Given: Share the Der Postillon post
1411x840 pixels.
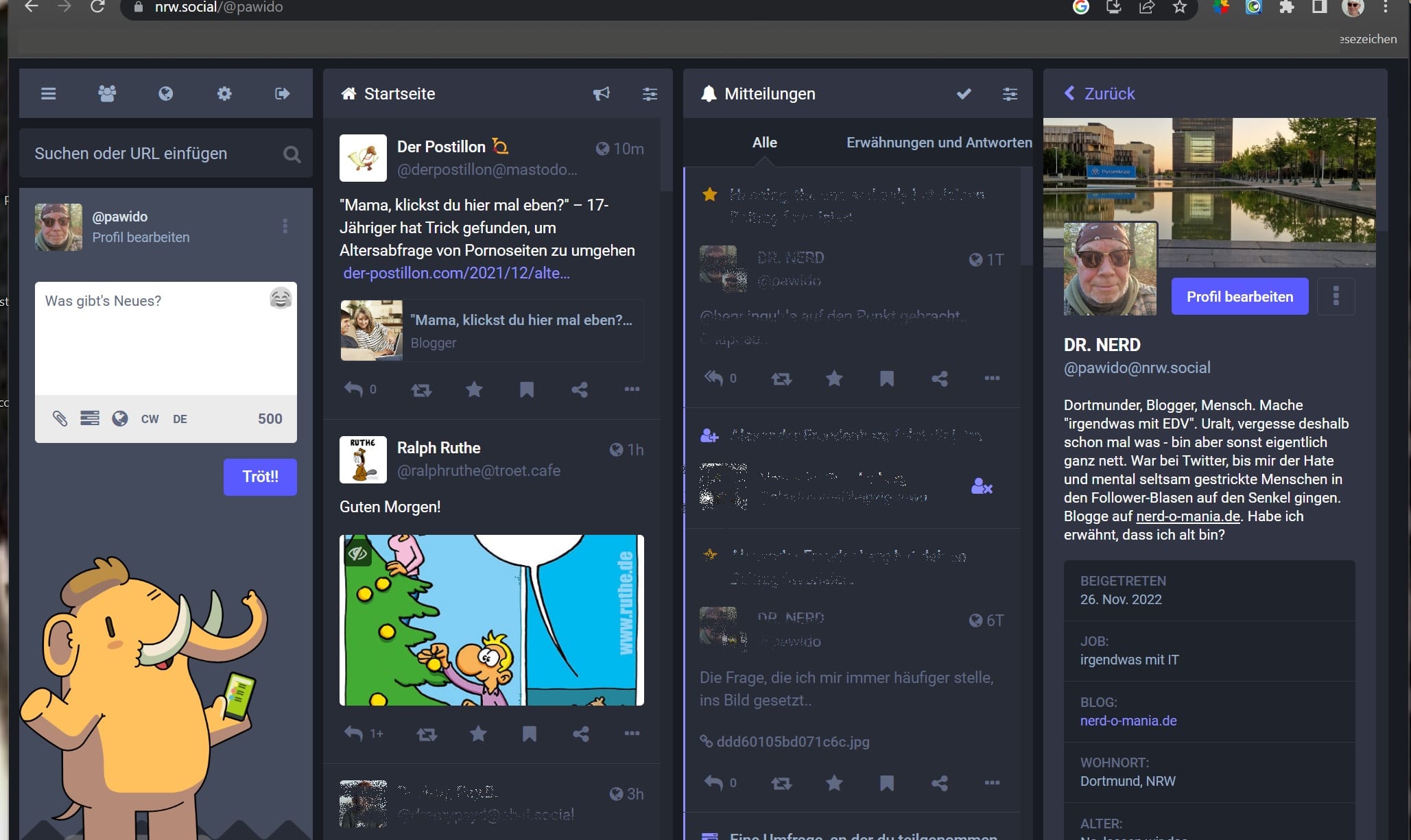Looking at the screenshot, I should (x=580, y=389).
